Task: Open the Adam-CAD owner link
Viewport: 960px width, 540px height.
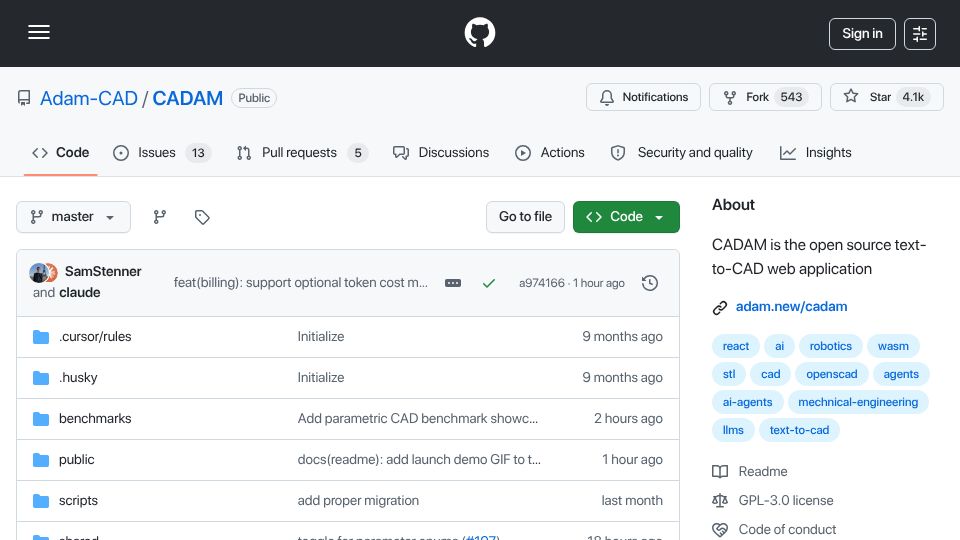Action: click(x=89, y=98)
